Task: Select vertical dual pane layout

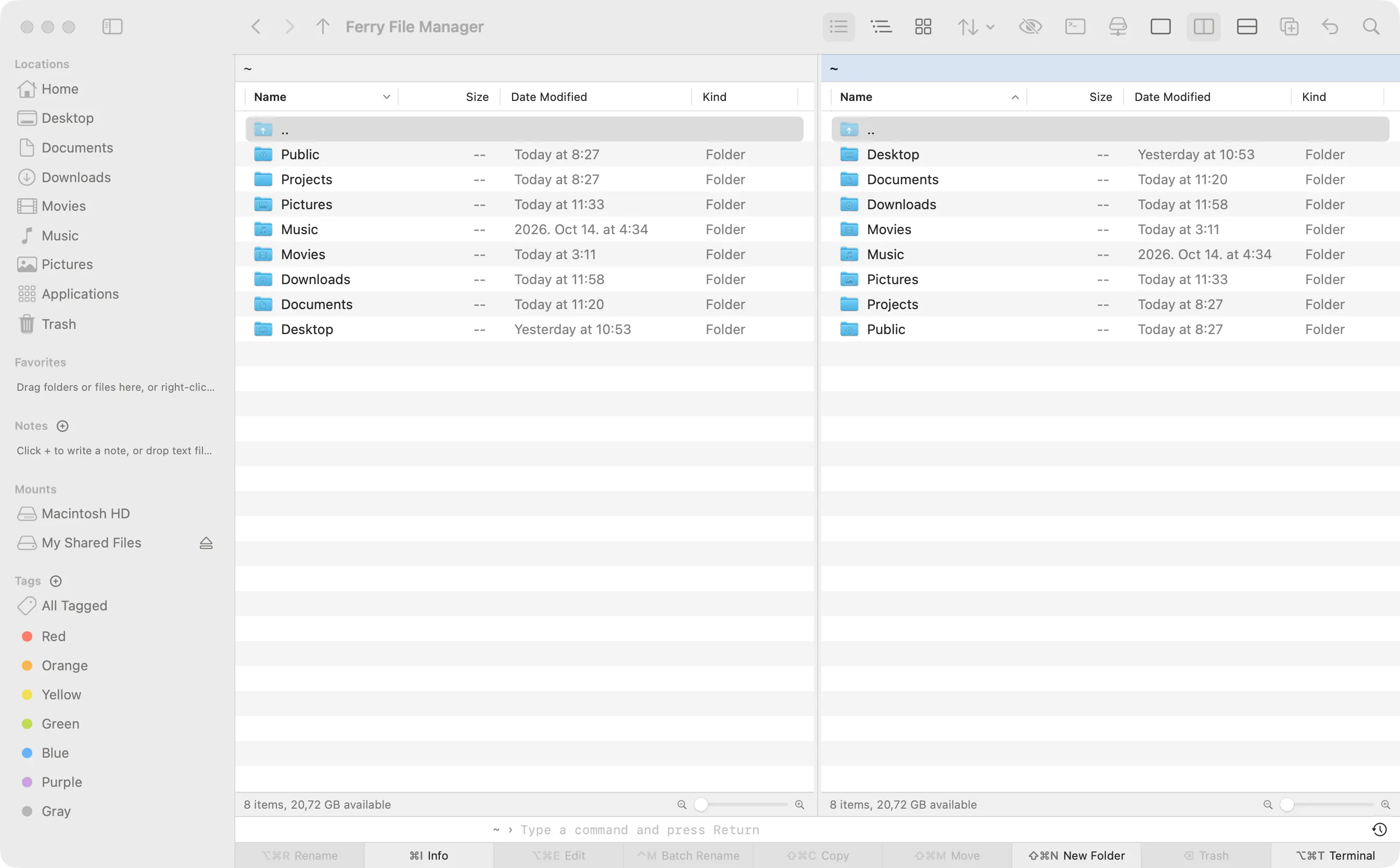Action: (x=1203, y=27)
